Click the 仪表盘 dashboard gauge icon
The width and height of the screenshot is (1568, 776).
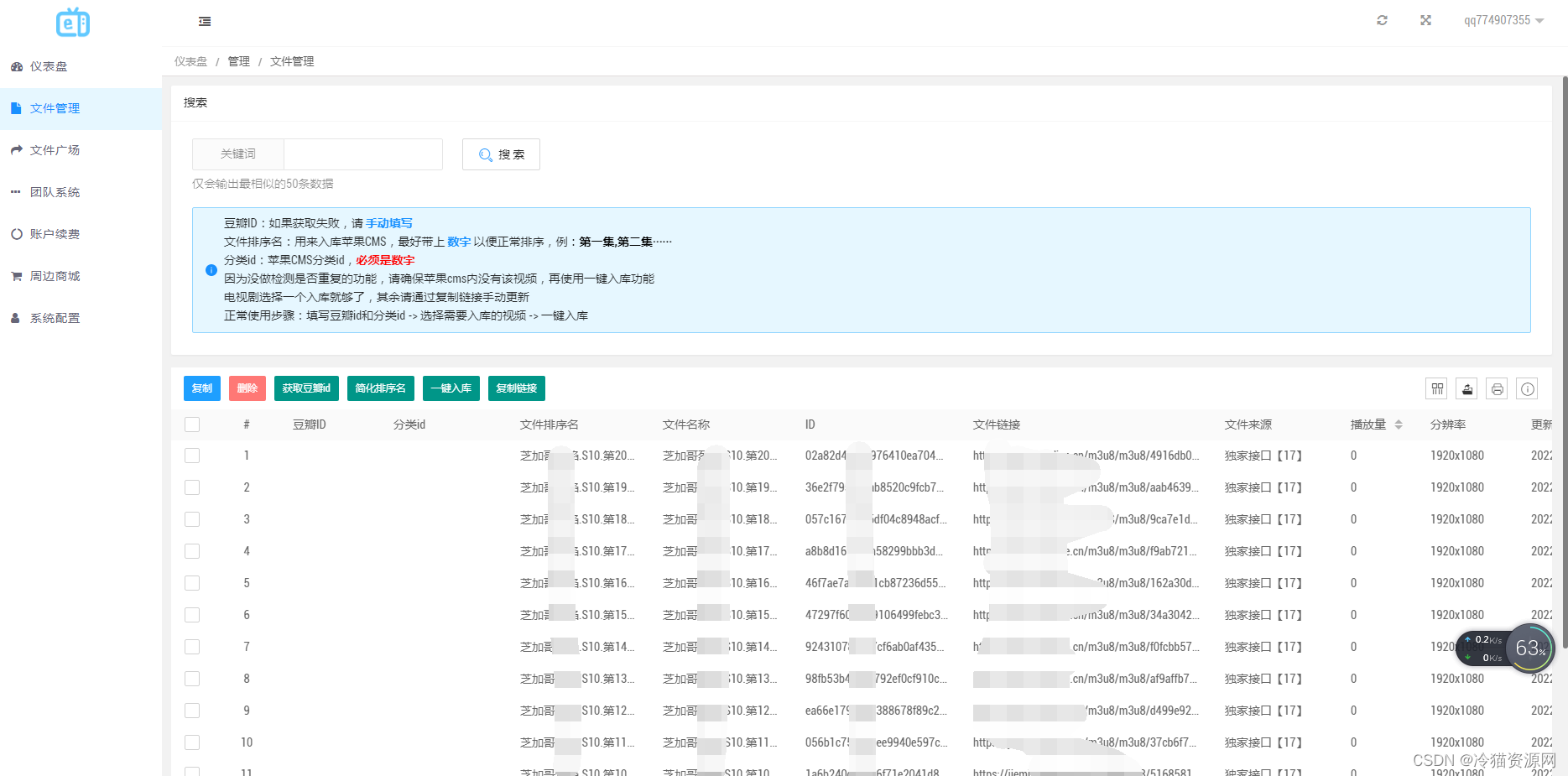[16, 66]
